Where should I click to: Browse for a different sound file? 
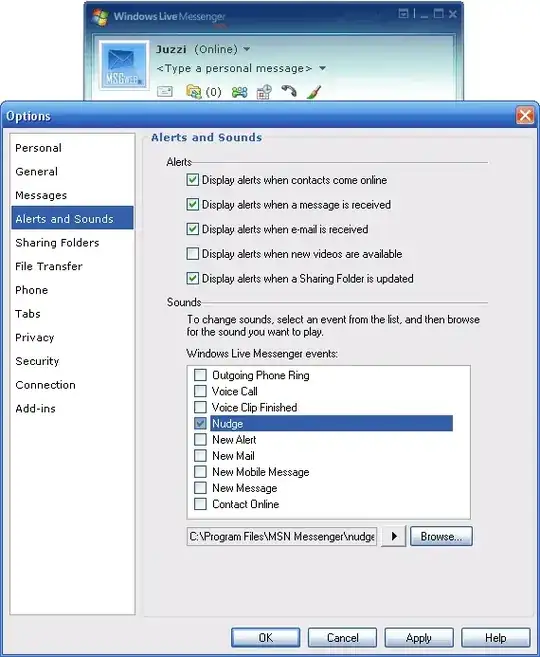(x=441, y=536)
